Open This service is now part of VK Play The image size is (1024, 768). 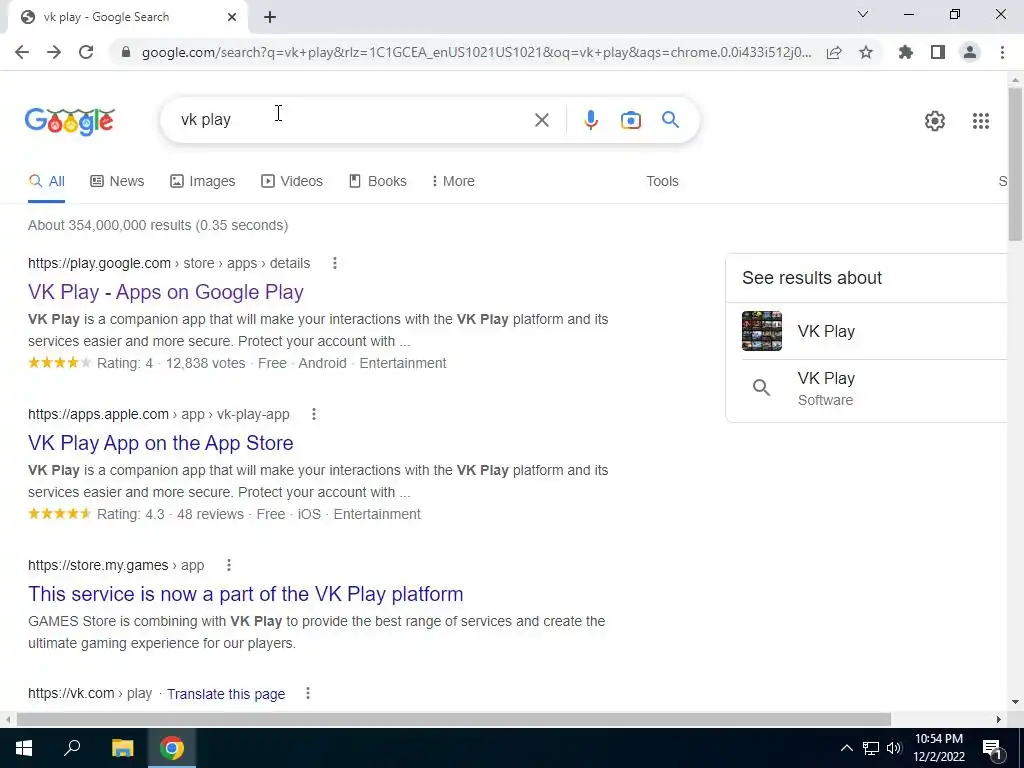coord(246,594)
